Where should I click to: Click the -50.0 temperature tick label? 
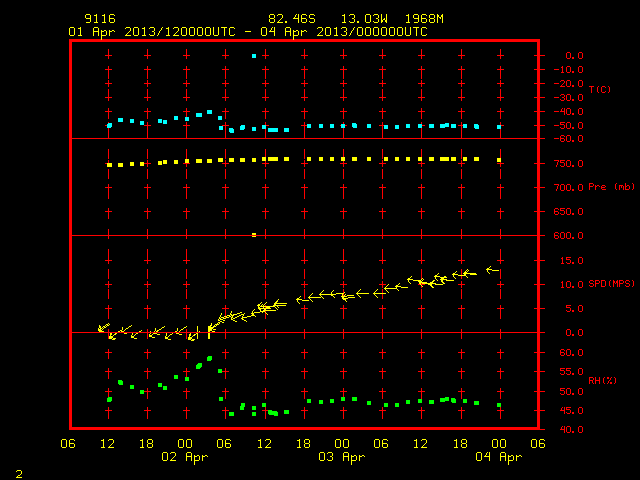point(568,125)
